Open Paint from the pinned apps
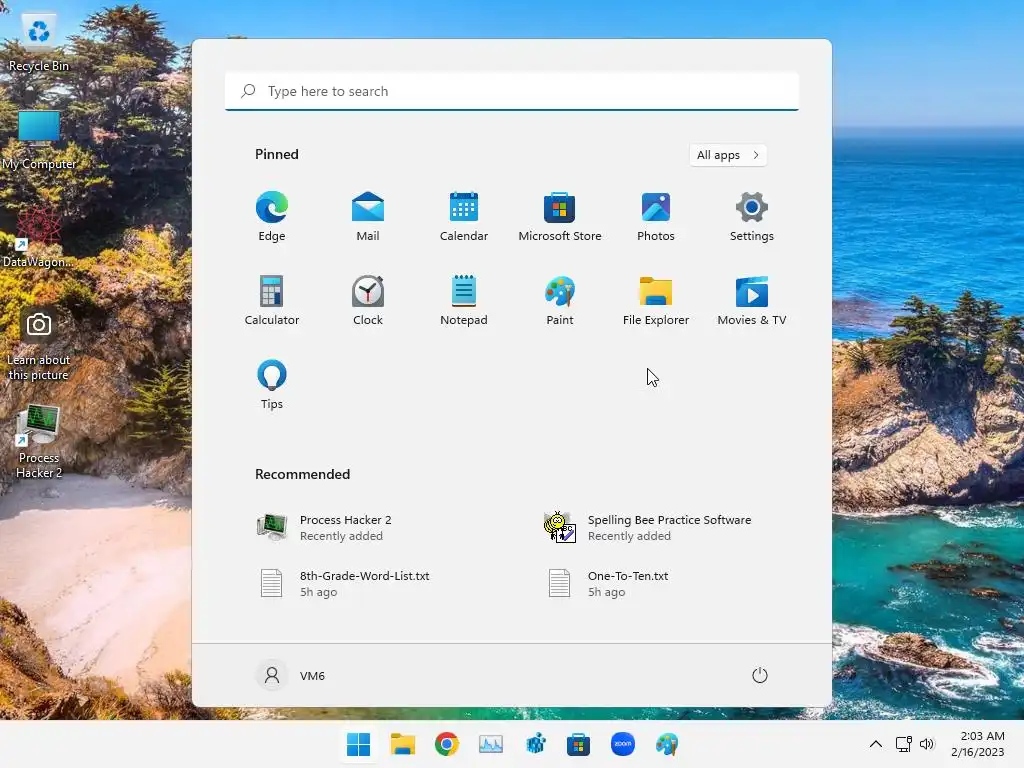The height and width of the screenshot is (768, 1024). pyautogui.click(x=560, y=300)
